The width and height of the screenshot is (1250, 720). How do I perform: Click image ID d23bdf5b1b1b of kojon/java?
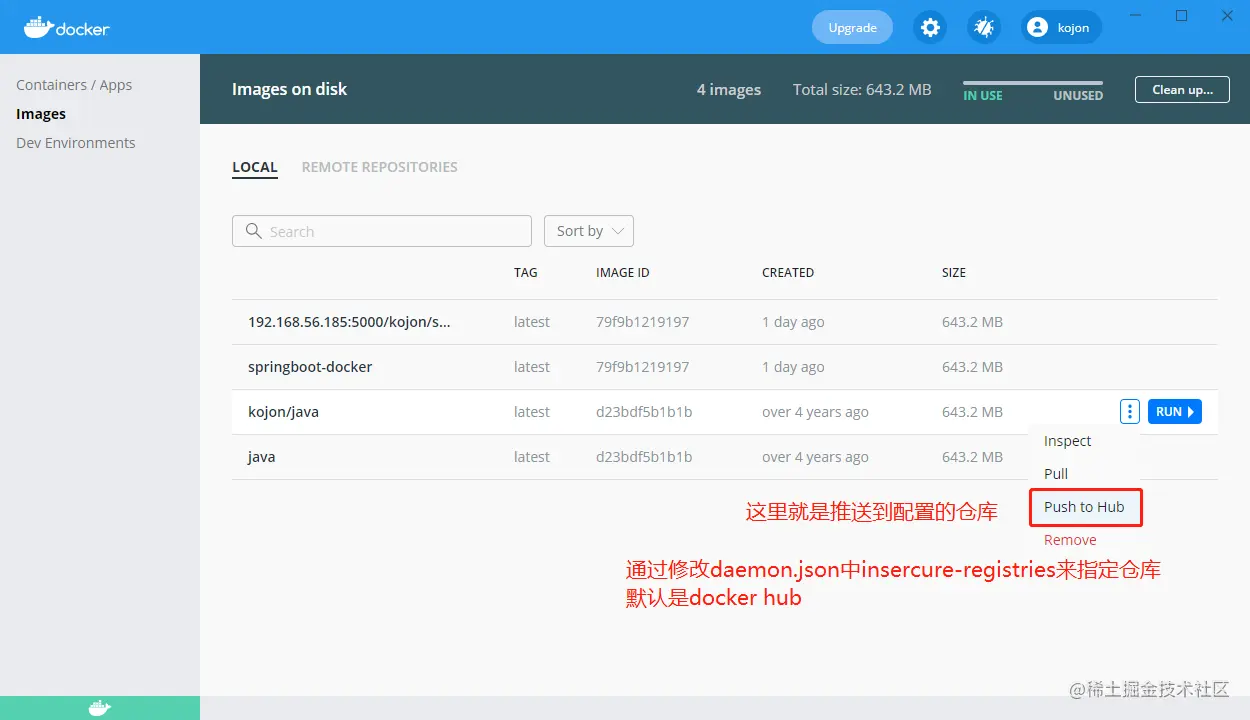click(x=644, y=412)
